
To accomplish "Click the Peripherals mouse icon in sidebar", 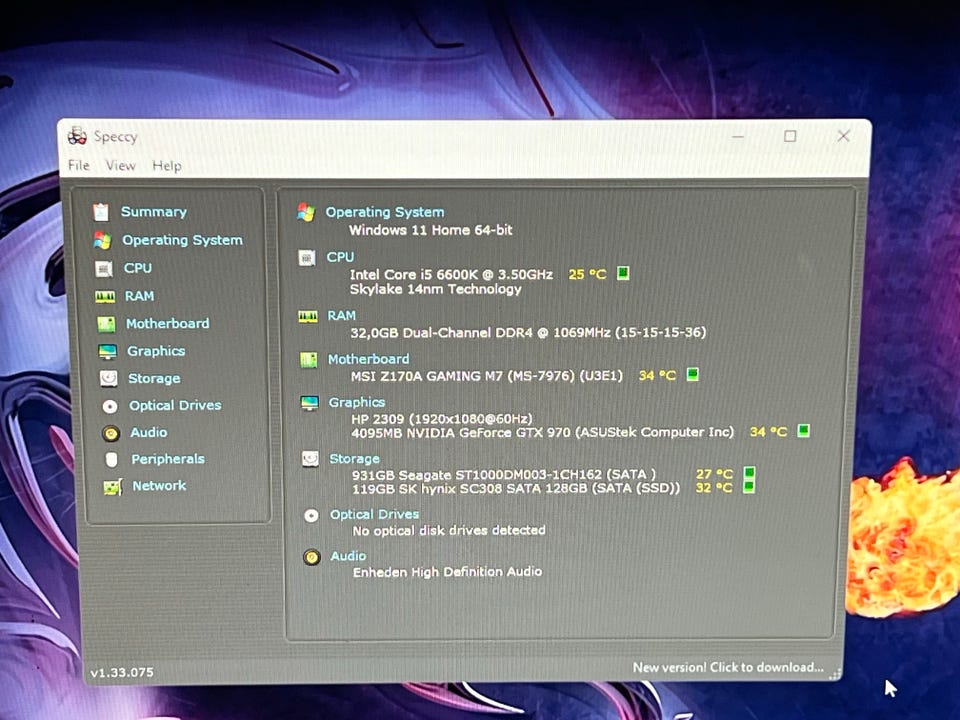I will point(111,460).
